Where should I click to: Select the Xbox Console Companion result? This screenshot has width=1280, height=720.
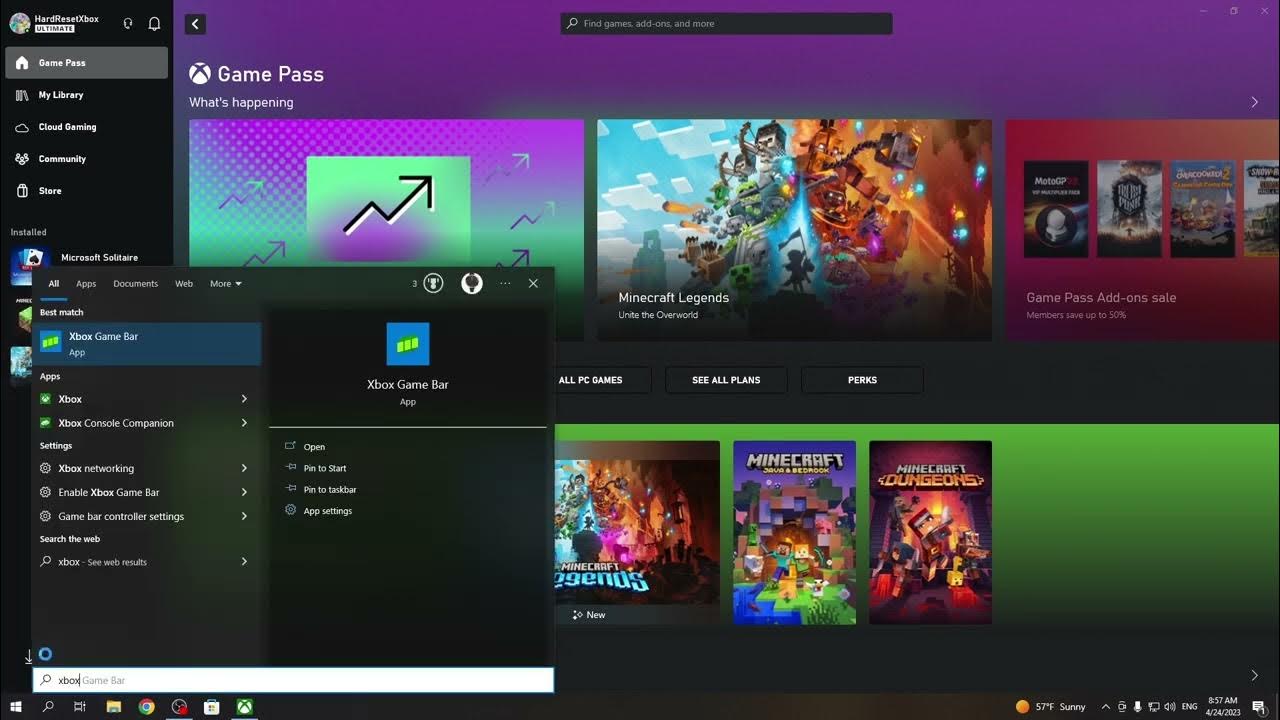point(131,423)
